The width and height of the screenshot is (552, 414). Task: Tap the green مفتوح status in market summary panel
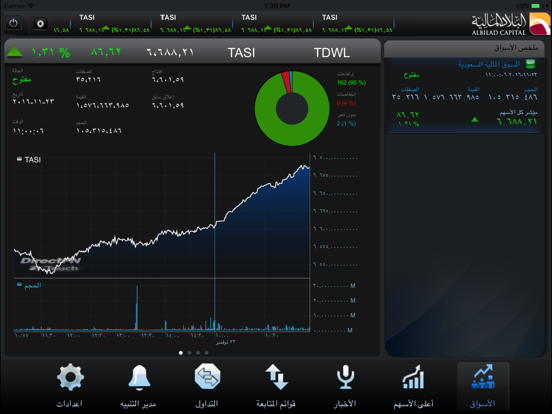411,75
